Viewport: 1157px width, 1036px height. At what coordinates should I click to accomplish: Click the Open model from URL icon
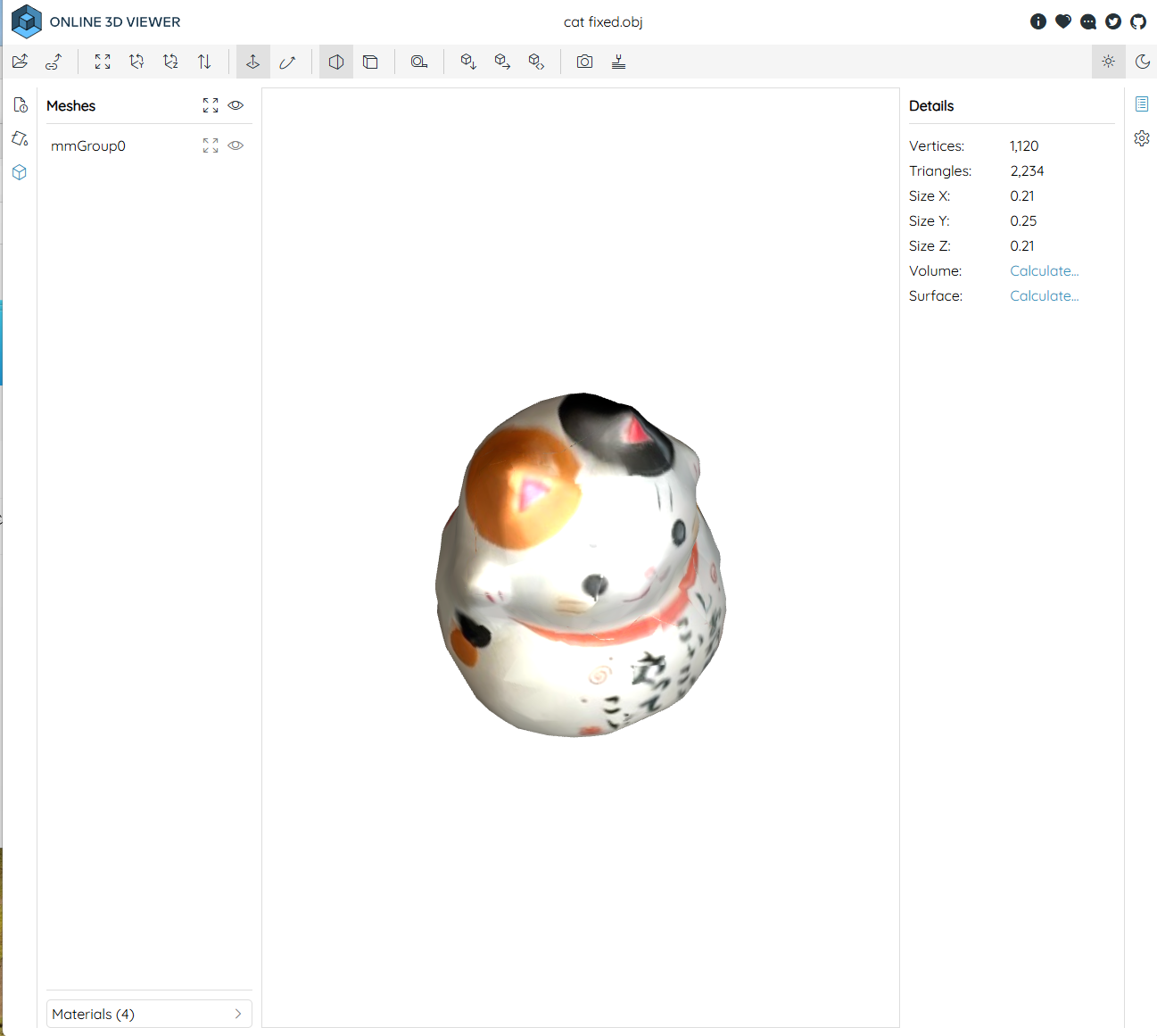tap(54, 62)
